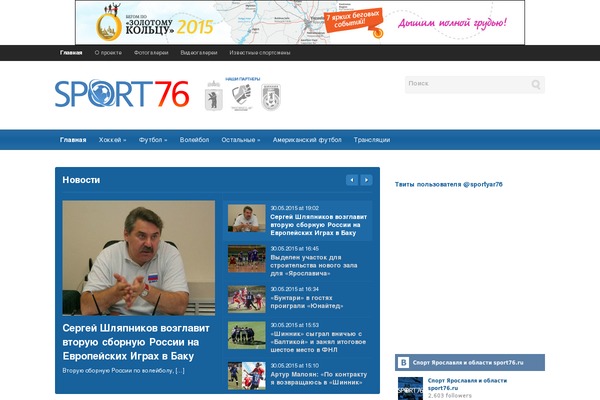The image size is (600, 400).
Task: Open Видеогалереи page
Action: tap(199, 53)
